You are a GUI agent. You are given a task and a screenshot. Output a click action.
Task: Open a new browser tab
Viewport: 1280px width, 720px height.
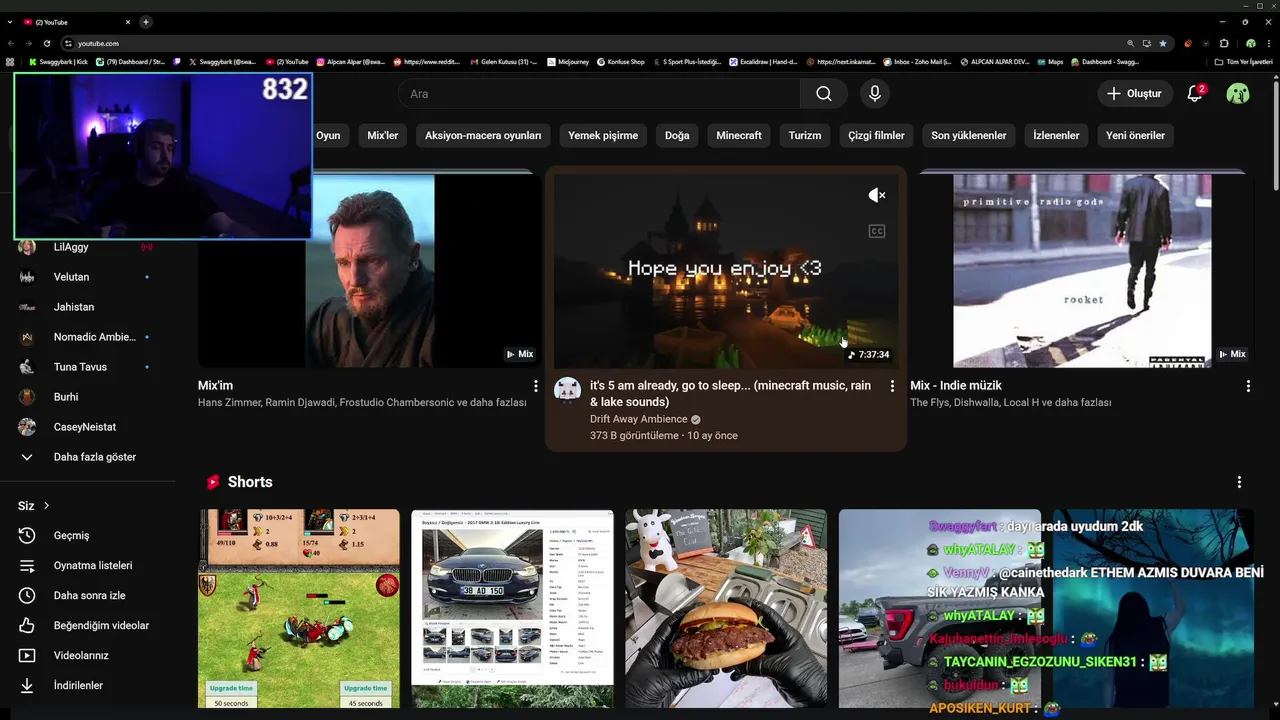tap(145, 22)
